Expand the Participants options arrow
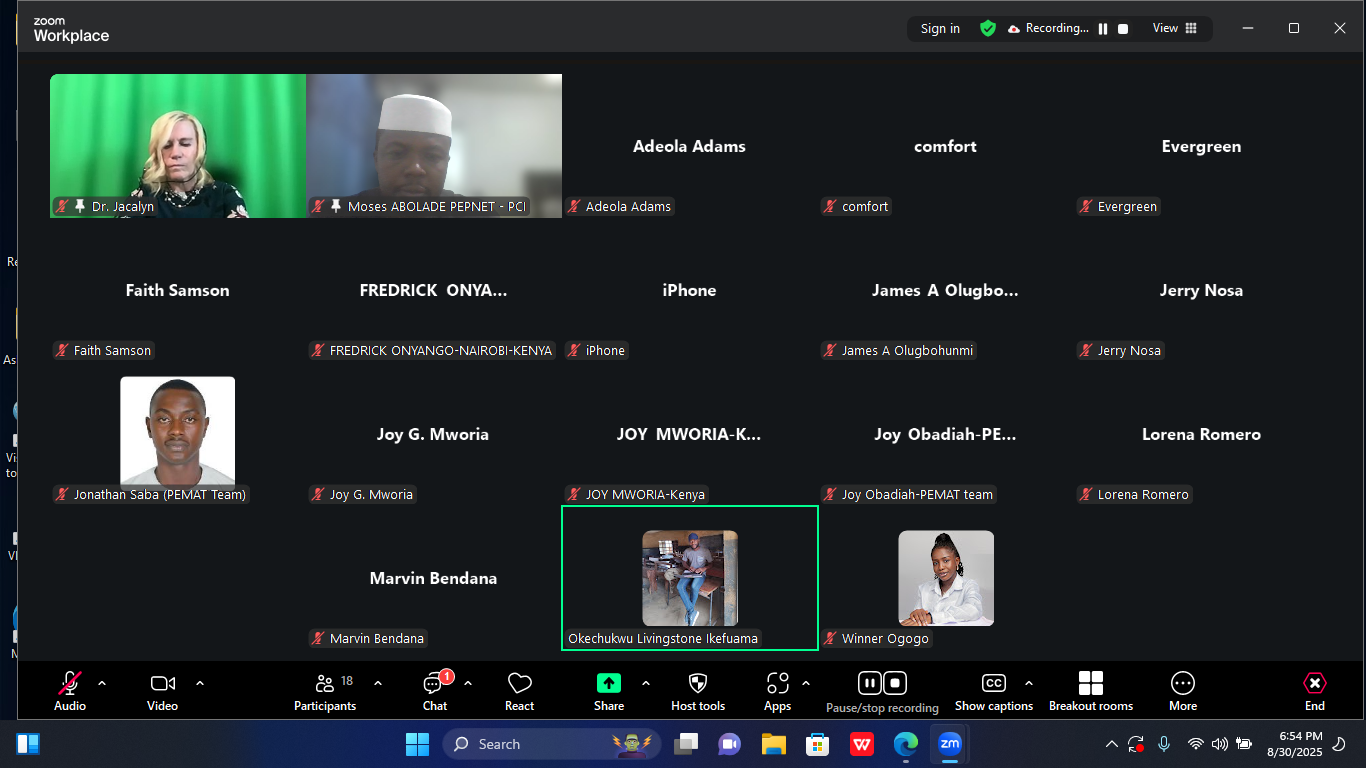Viewport: 1366px width, 768px height. tap(378, 683)
